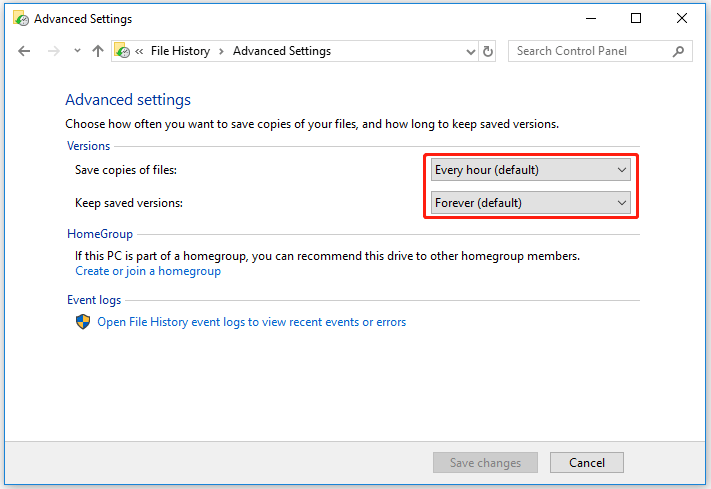711x489 pixels.
Task: Click Create or join a homegroup link
Action: pyautogui.click(x=148, y=271)
